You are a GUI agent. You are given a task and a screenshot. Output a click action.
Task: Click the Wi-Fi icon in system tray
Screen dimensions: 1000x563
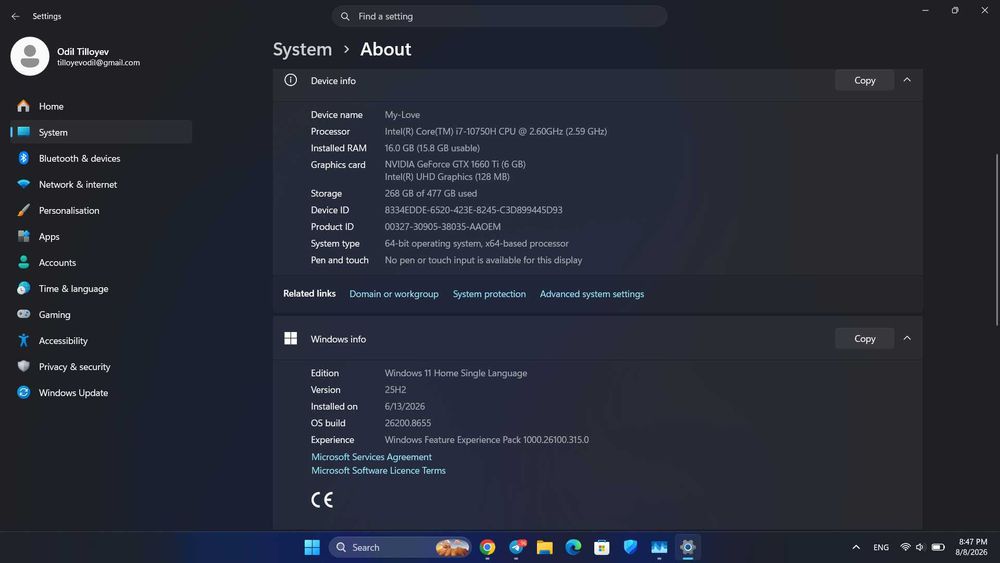pyautogui.click(x=905, y=547)
